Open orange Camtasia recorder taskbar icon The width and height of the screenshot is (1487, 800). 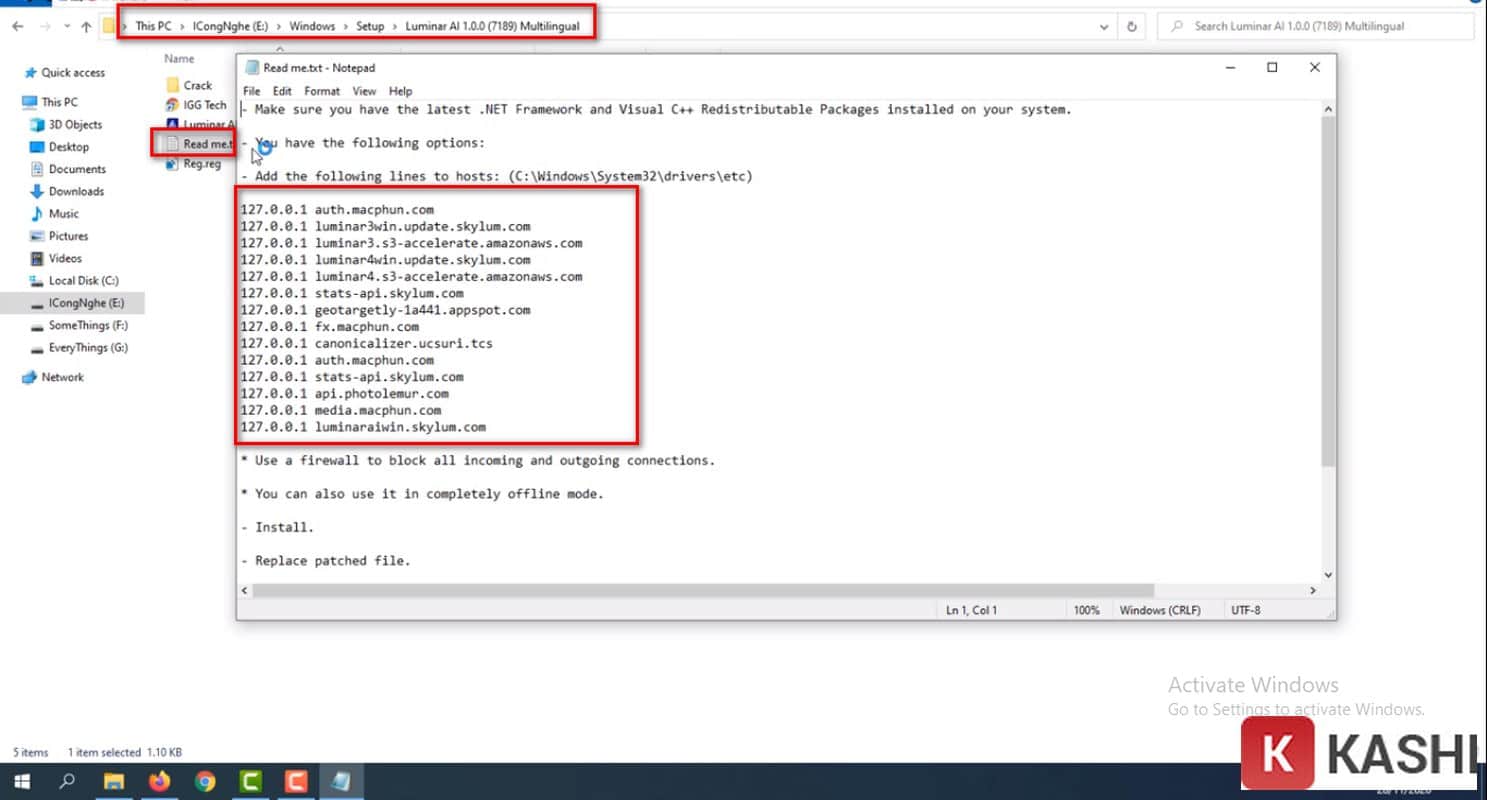click(296, 782)
